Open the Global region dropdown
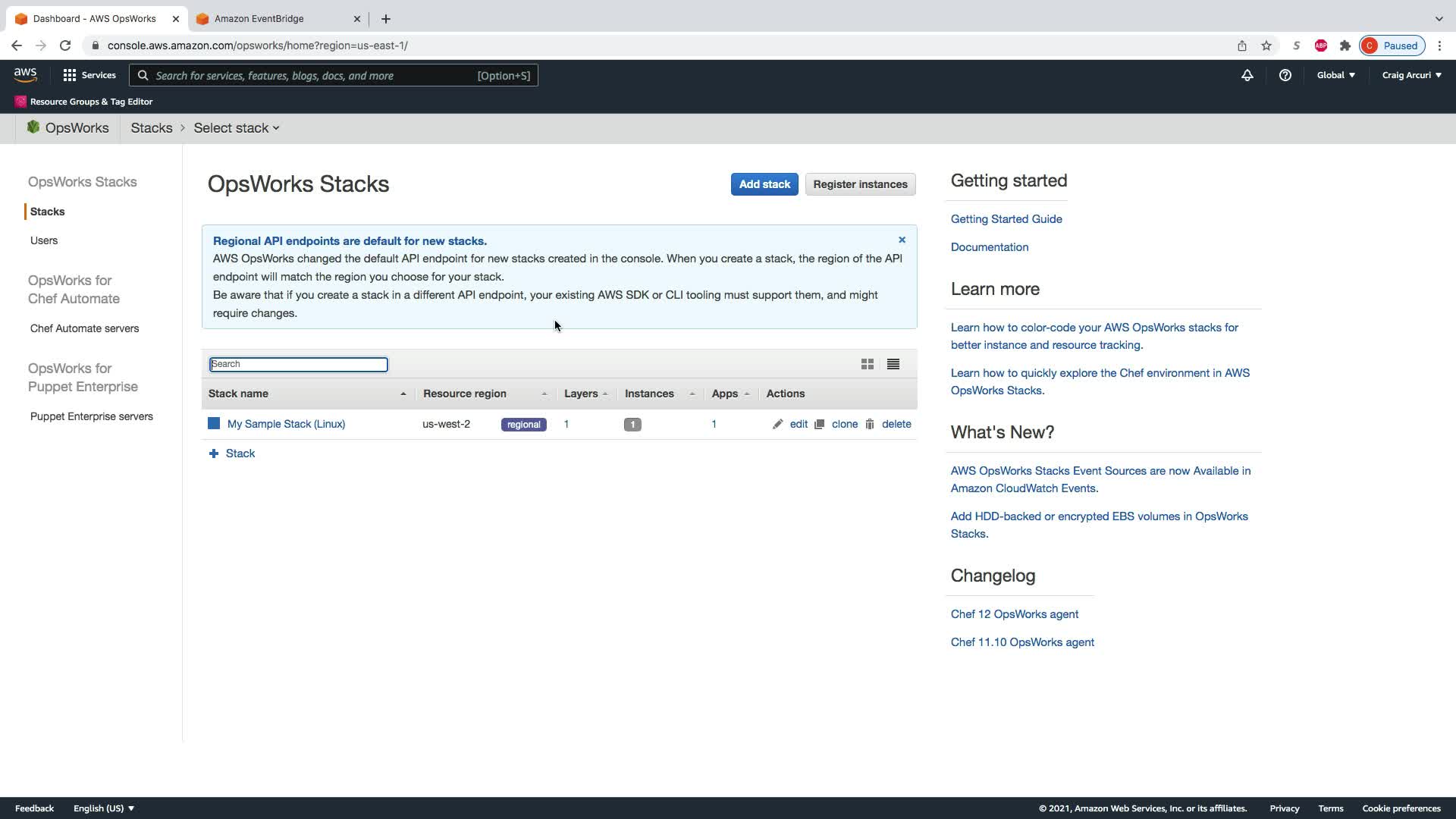The image size is (1456, 819). (x=1335, y=75)
